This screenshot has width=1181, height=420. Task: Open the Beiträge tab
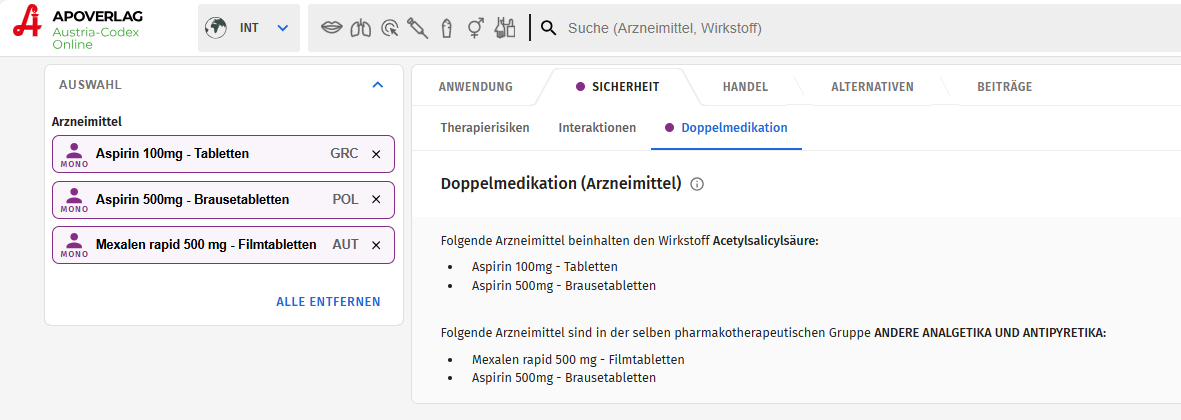click(1004, 87)
